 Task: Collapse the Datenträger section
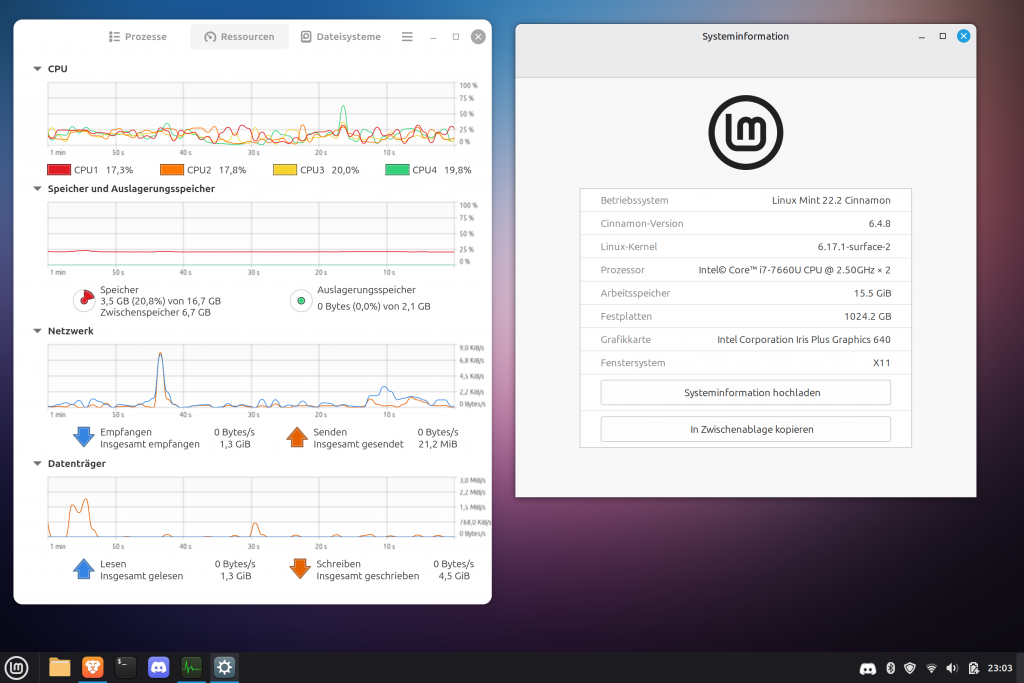coord(37,464)
